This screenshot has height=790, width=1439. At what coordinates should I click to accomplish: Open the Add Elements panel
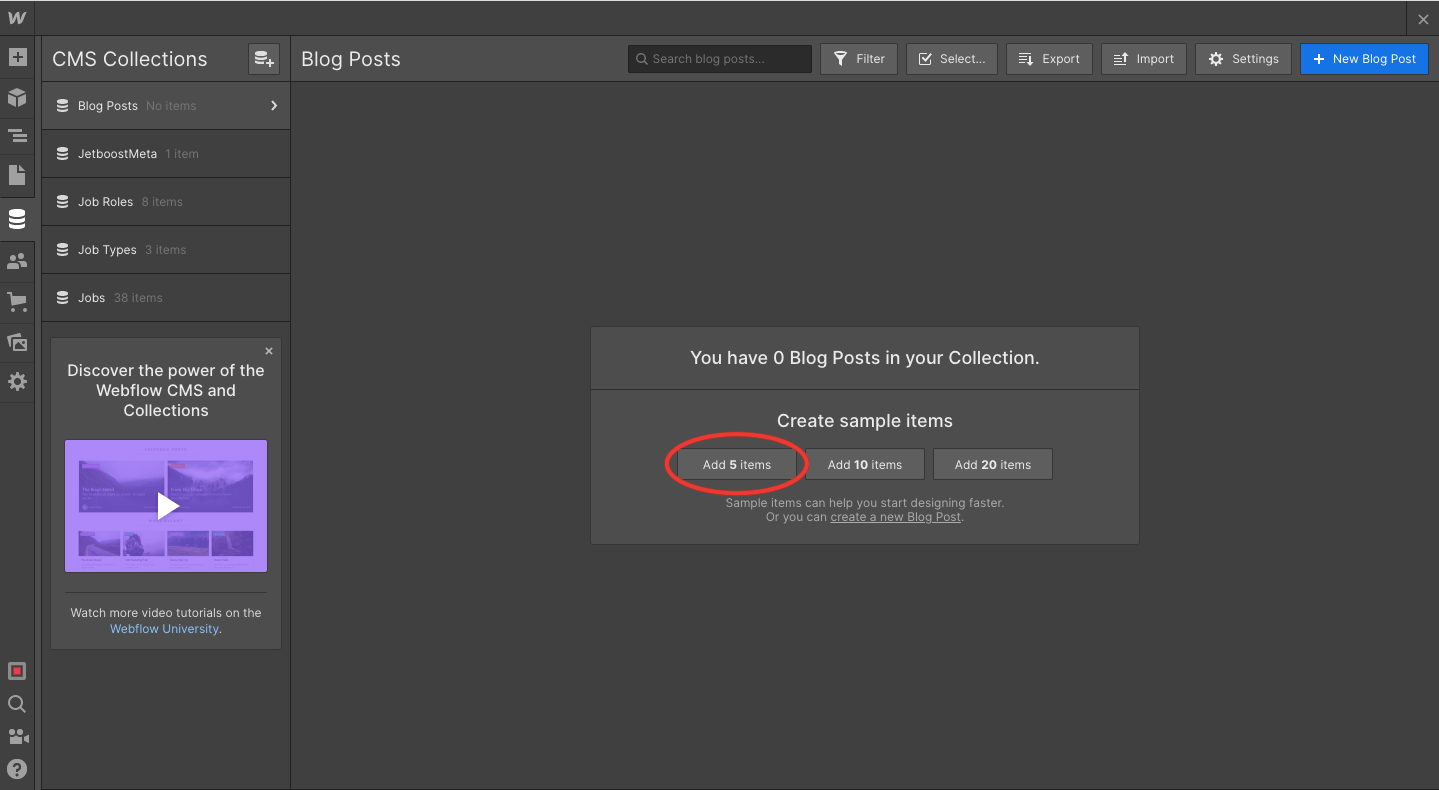click(17, 58)
